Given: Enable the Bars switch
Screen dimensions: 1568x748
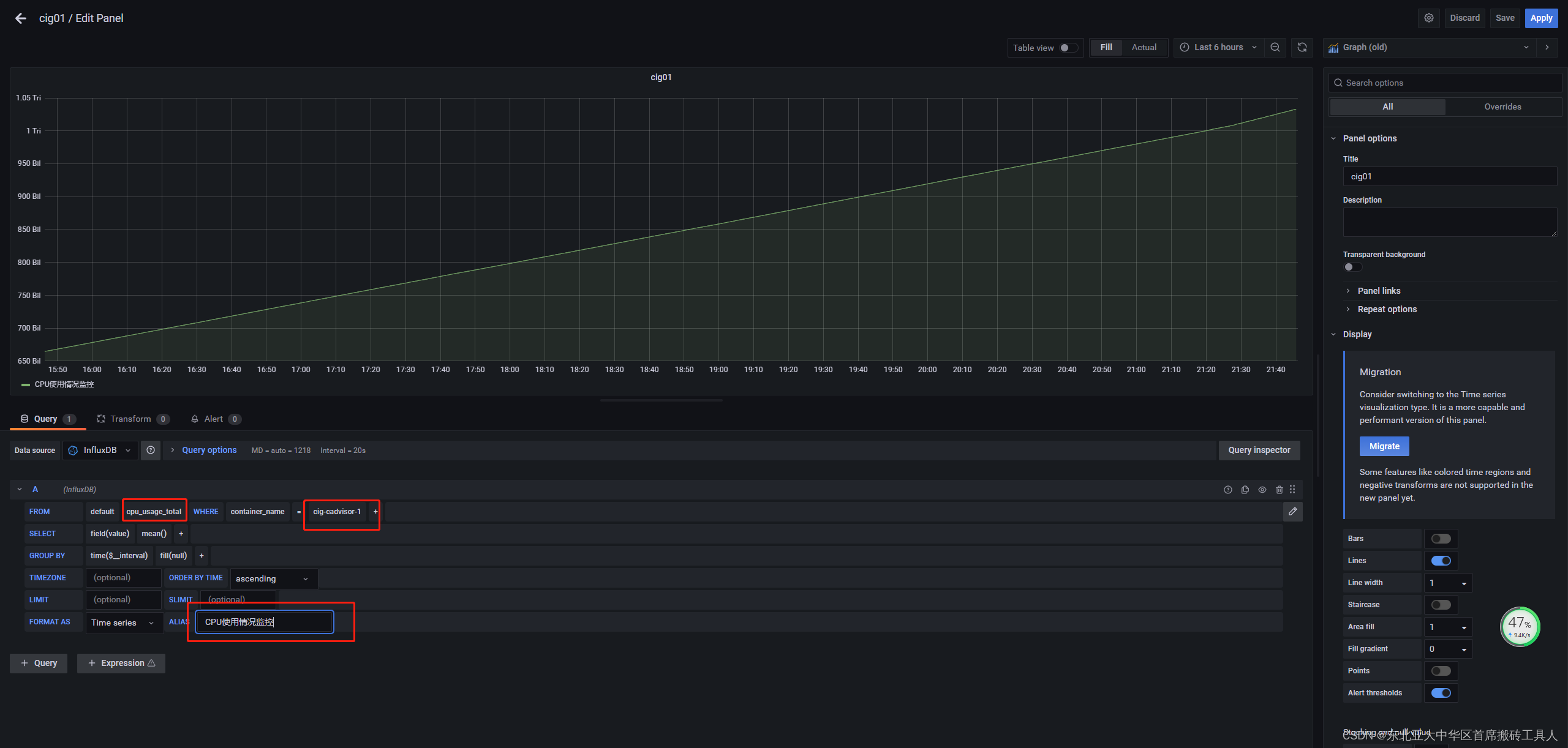Looking at the screenshot, I should click(1441, 539).
